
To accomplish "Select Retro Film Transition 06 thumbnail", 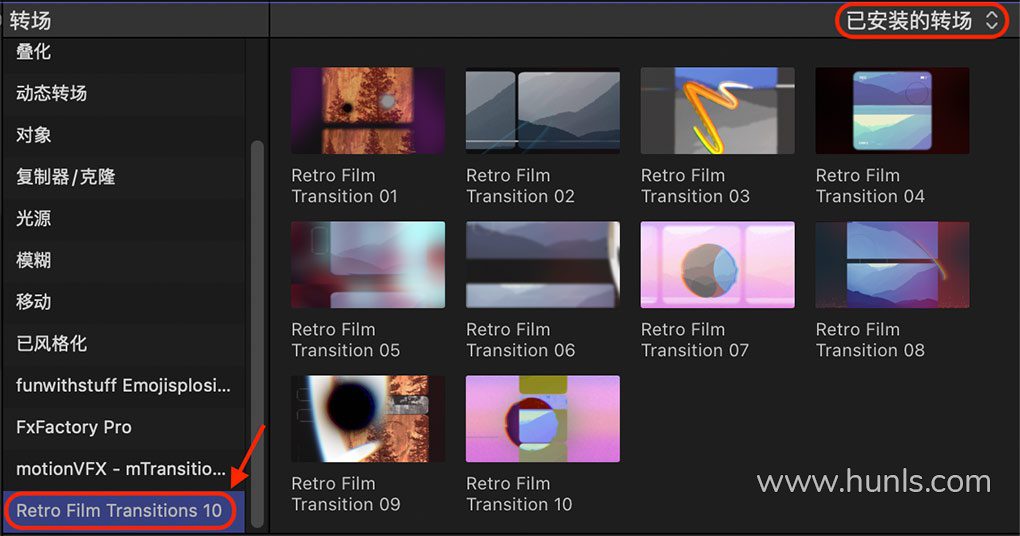I will click(542, 264).
